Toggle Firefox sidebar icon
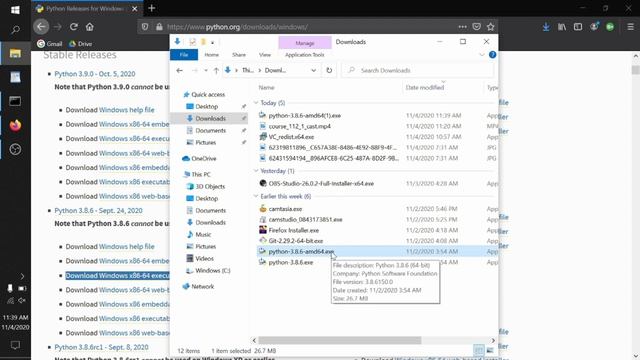640x360 pixels. pos(578,27)
